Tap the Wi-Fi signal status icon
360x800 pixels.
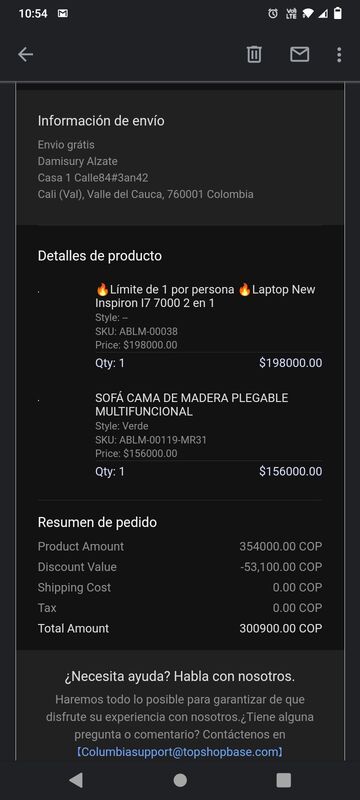pyautogui.click(x=307, y=14)
